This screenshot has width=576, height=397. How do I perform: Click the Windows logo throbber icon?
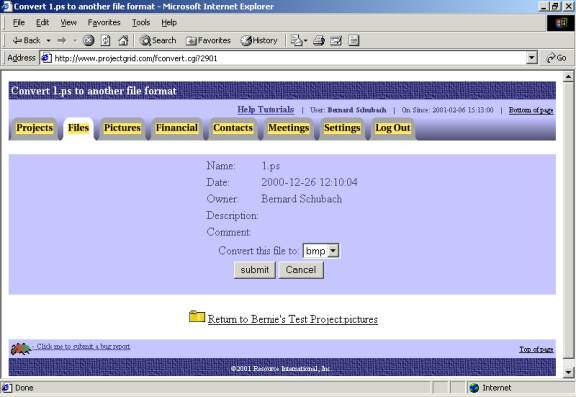(560, 23)
